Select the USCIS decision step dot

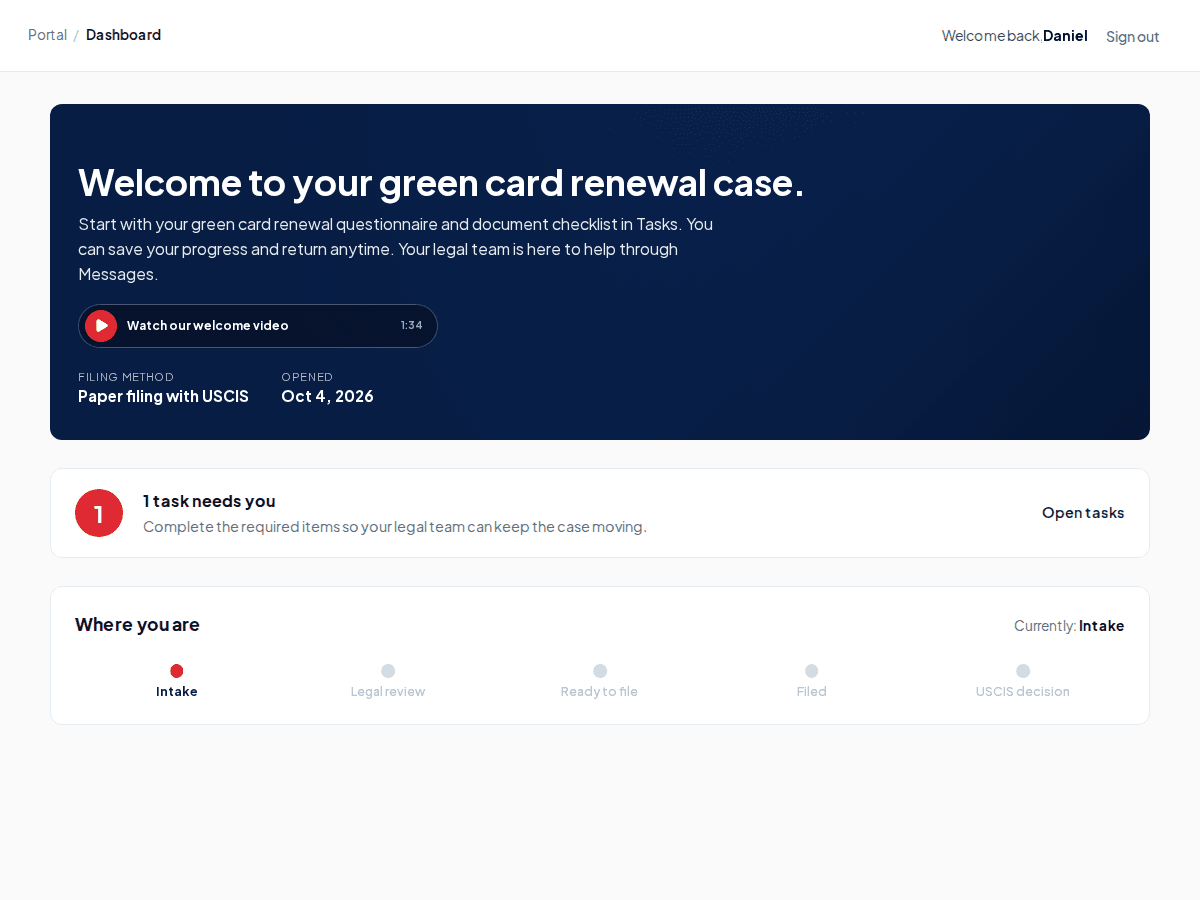pos(1023,671)
